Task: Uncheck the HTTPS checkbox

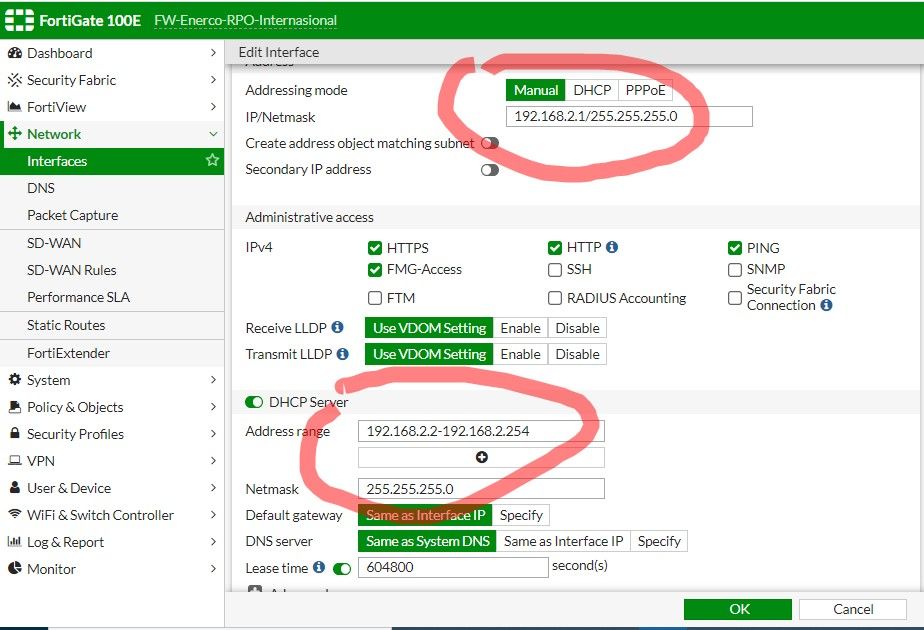Action: [x=375, y=248]
